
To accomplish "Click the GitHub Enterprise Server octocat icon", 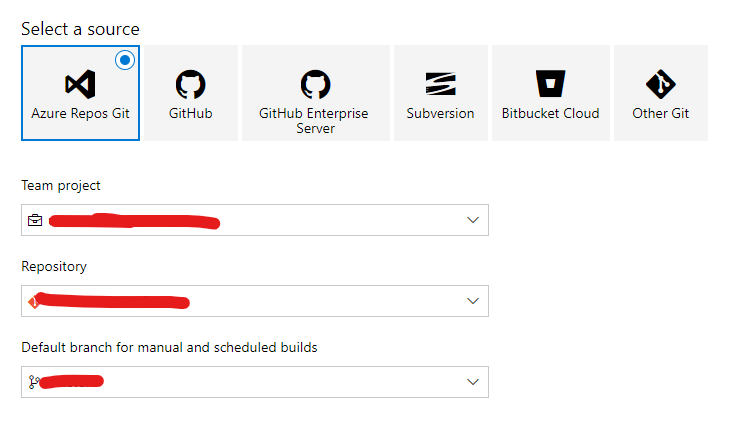I will pos(315,84).
